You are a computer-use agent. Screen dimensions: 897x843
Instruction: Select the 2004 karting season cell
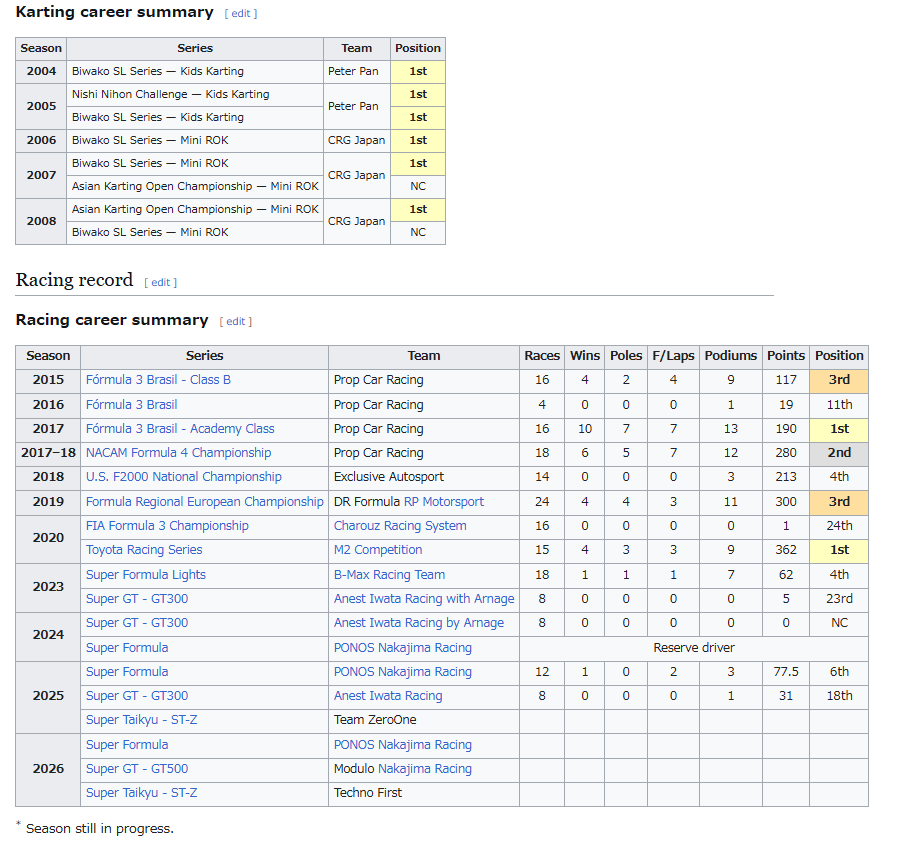tap(41, 72)
